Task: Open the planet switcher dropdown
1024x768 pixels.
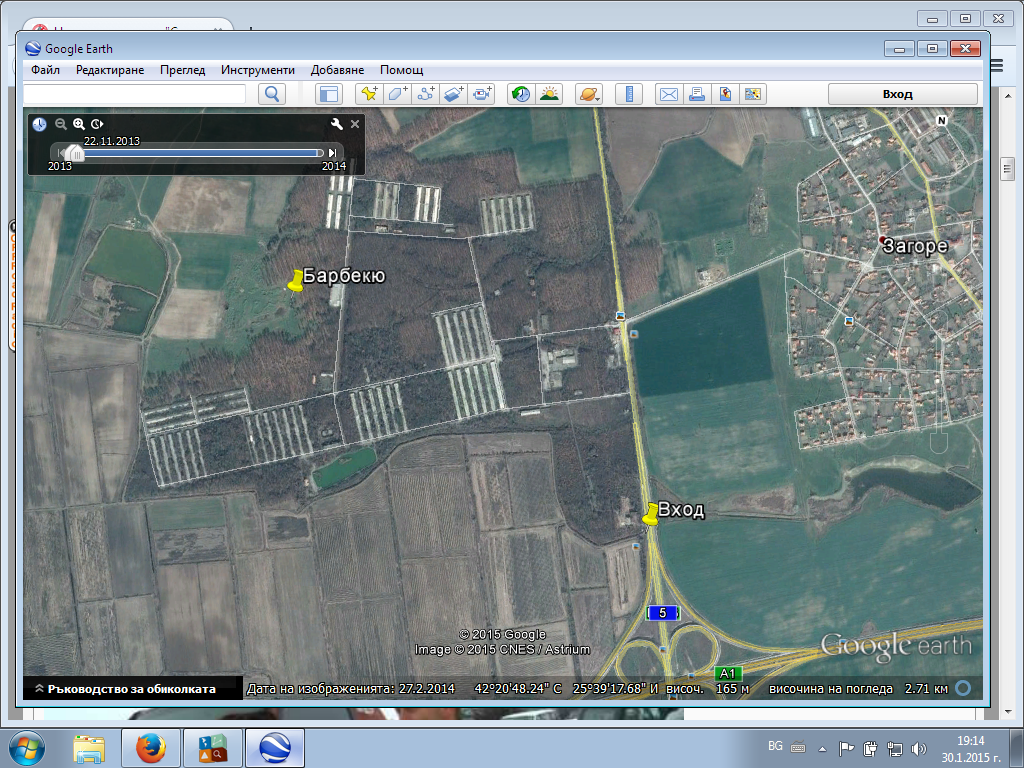Action: coord(588,94)
